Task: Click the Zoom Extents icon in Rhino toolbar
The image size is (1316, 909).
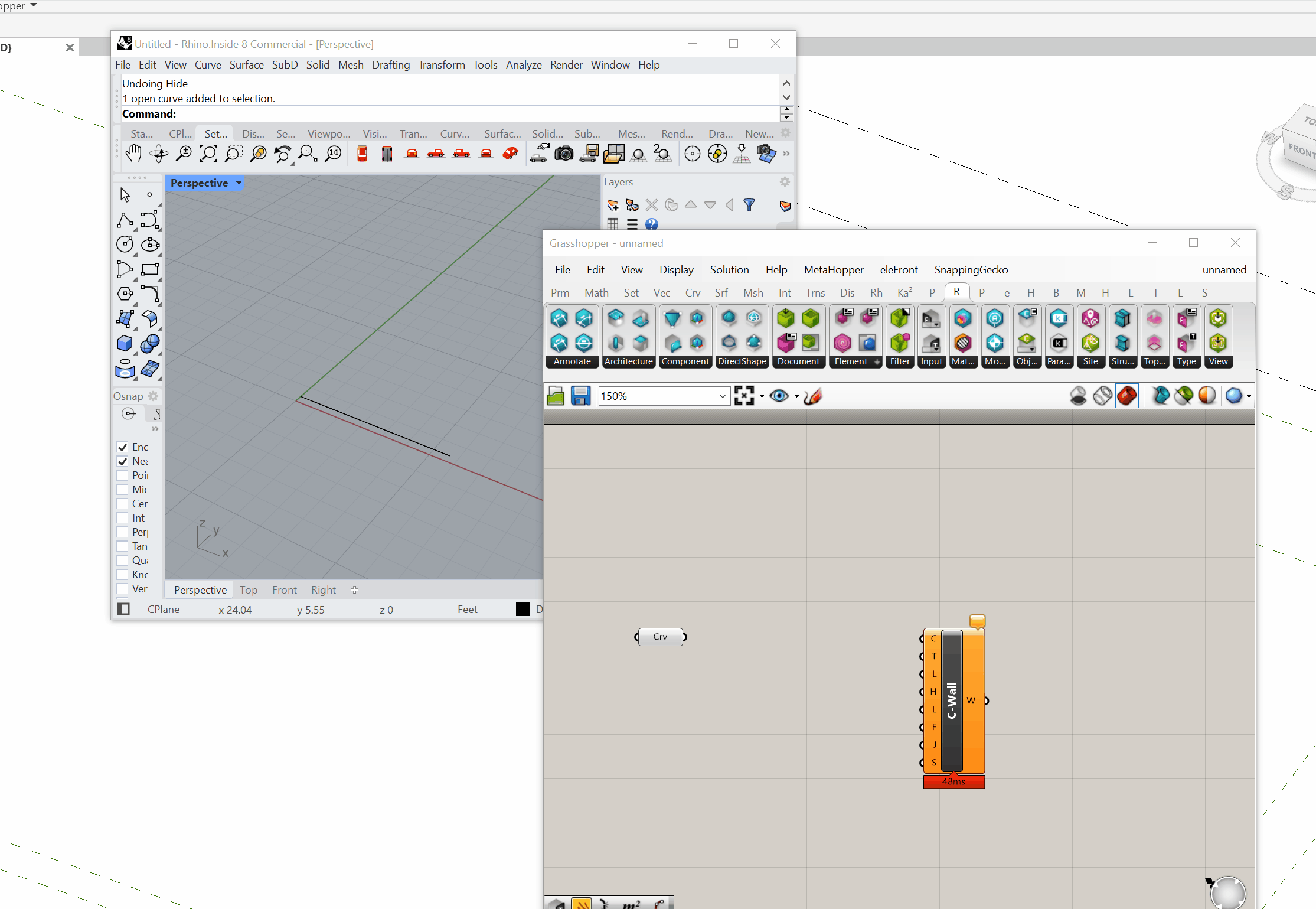Action: coord(208,154)
